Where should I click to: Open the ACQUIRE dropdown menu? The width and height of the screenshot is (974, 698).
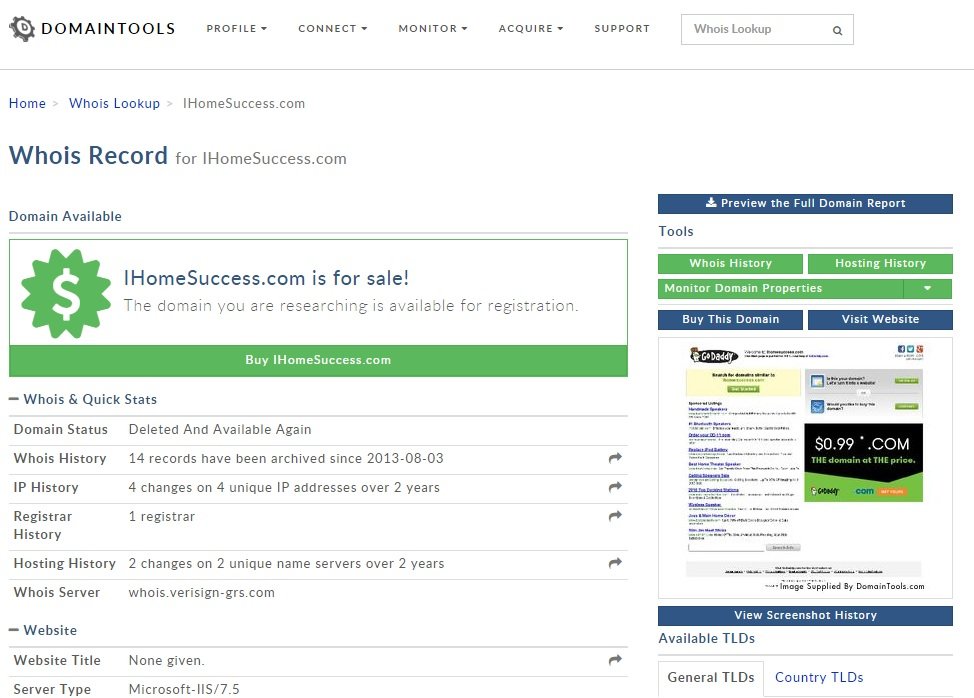coord(531,29)
